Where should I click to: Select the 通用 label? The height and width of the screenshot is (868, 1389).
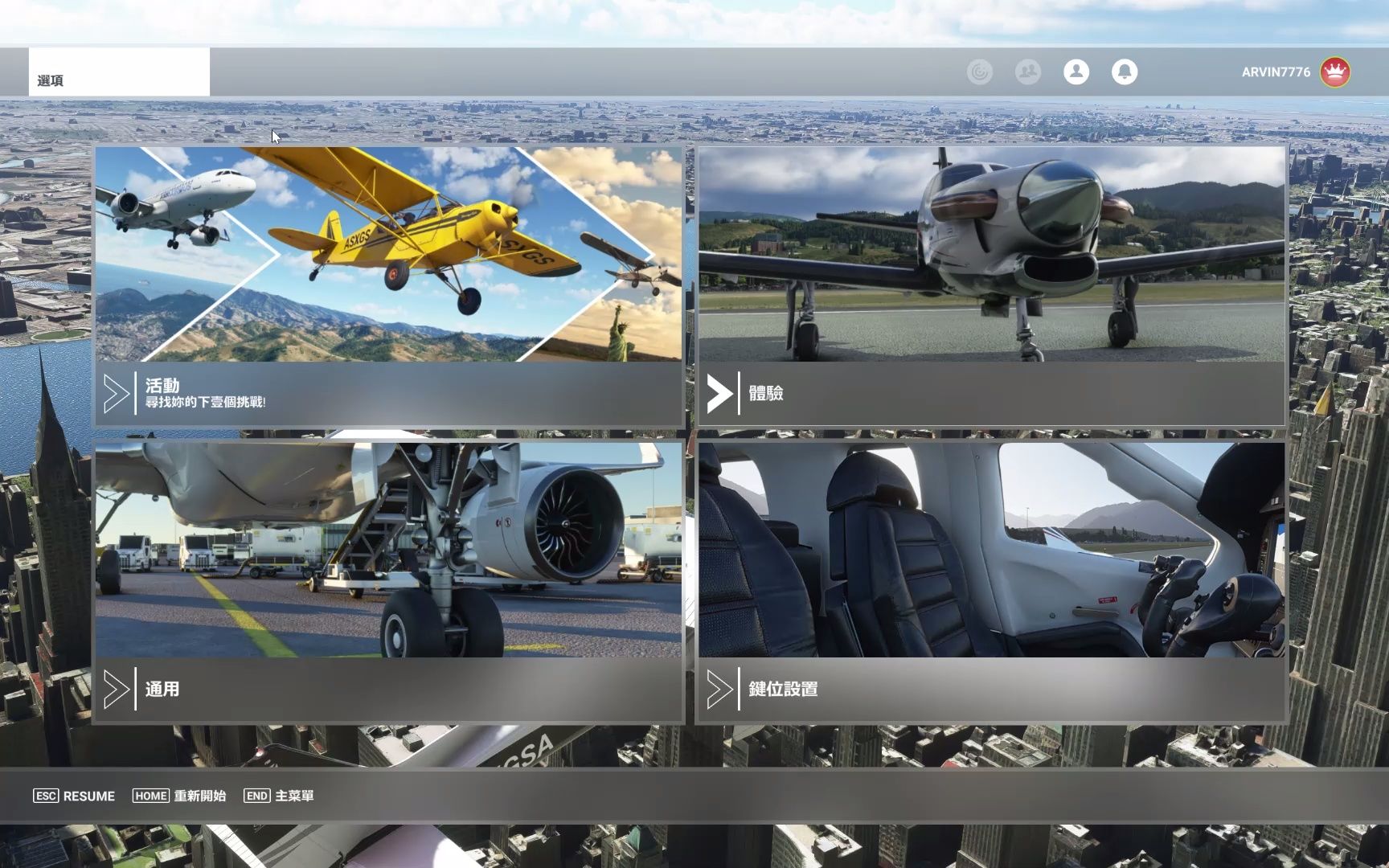tap(162, 689)
